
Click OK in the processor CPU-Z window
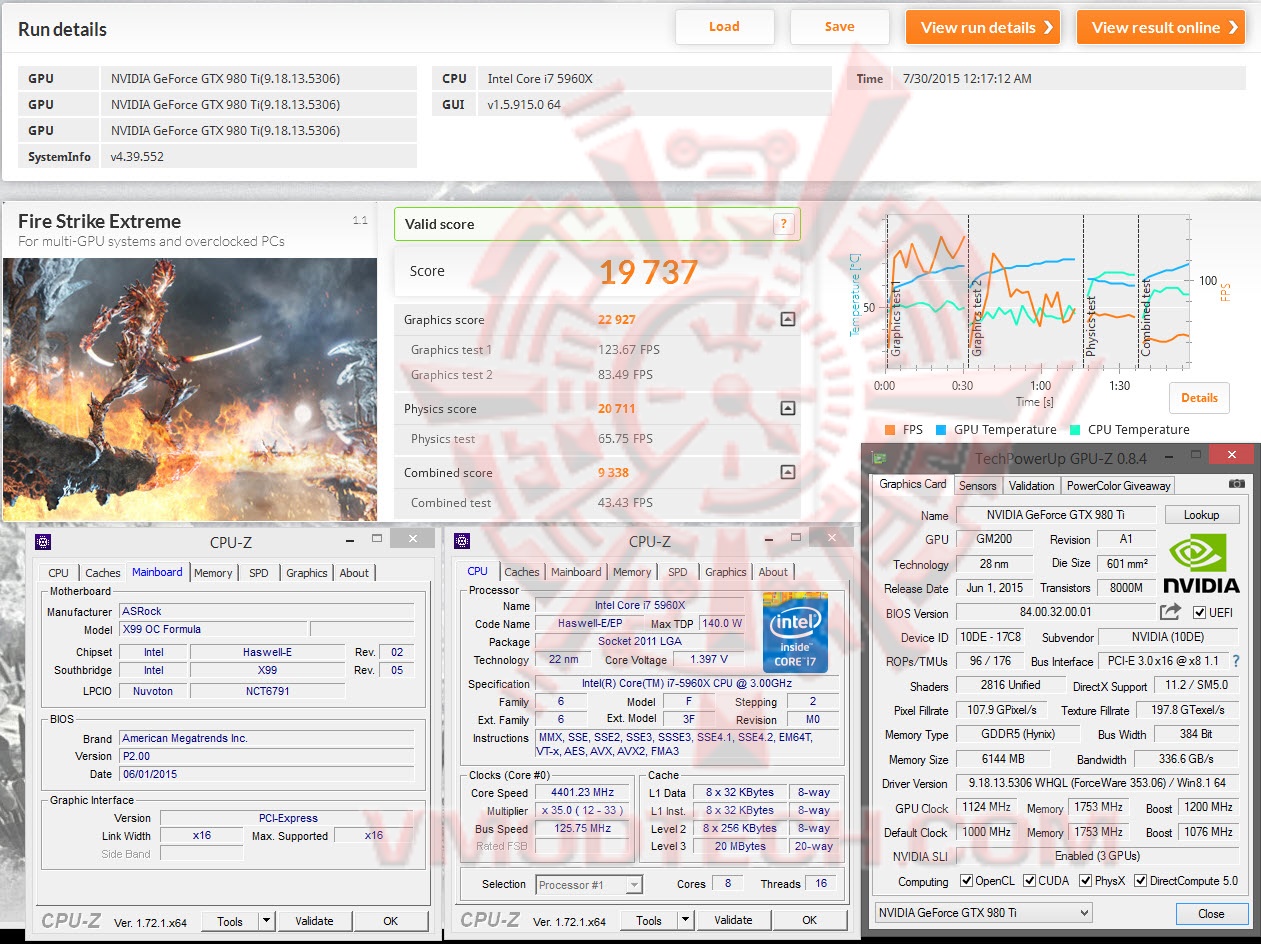coord(809,920)
